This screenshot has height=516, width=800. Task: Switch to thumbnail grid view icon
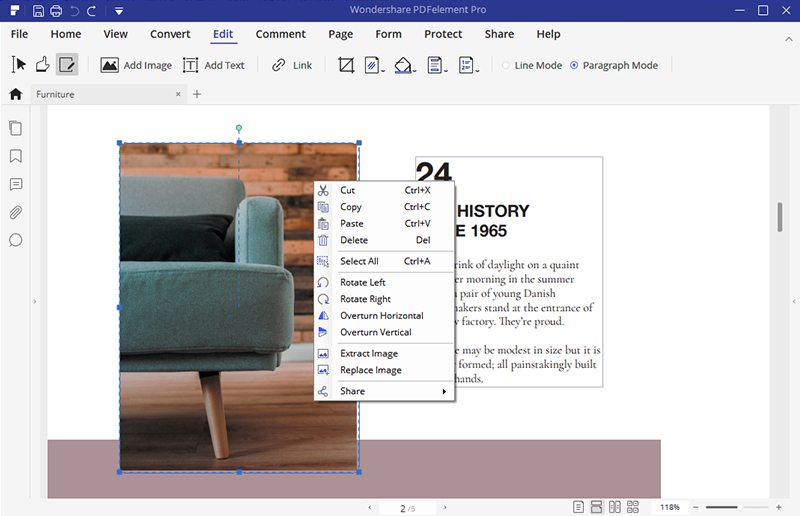(633, 507)
